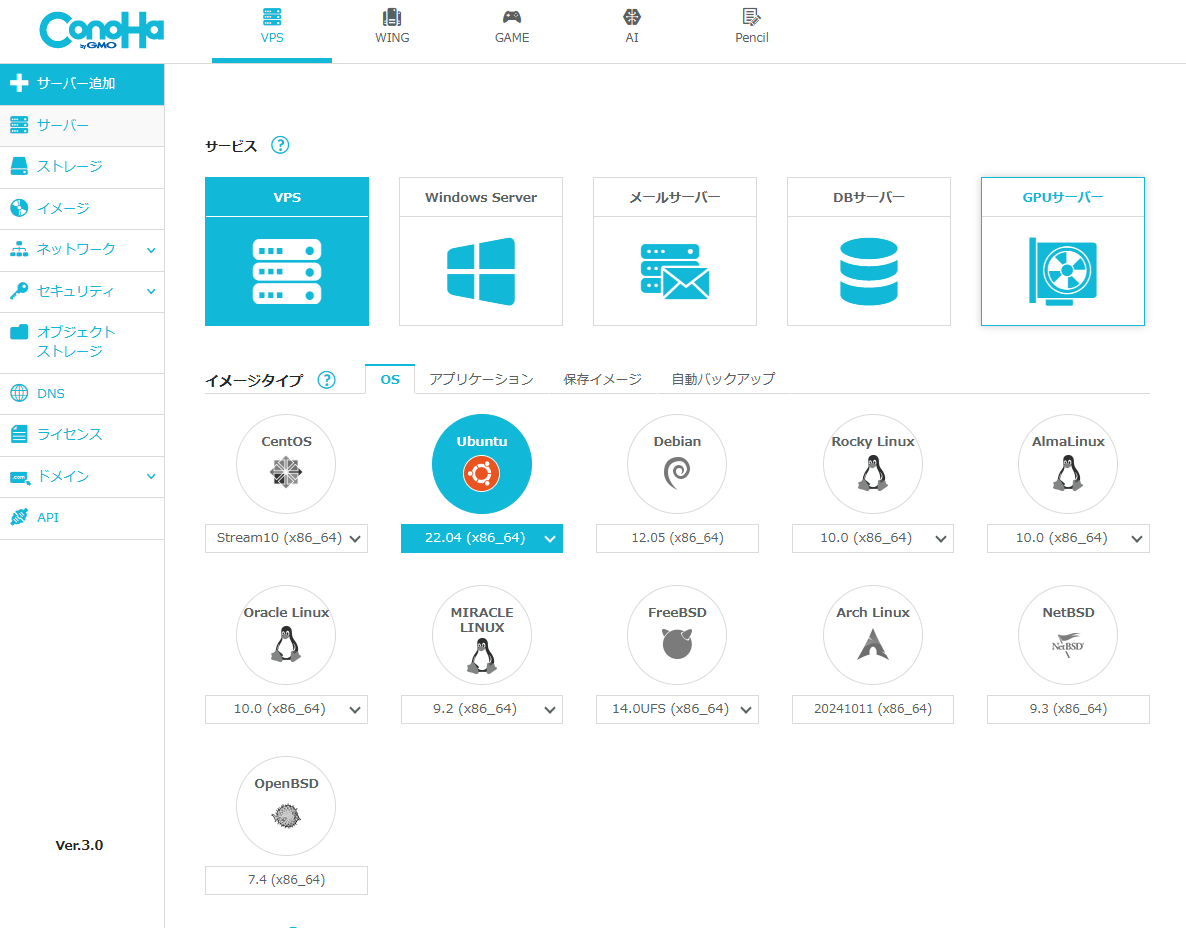Expand the CentOS Stream10 version dropdown
1186x928 pixels.
pos(286,538)
